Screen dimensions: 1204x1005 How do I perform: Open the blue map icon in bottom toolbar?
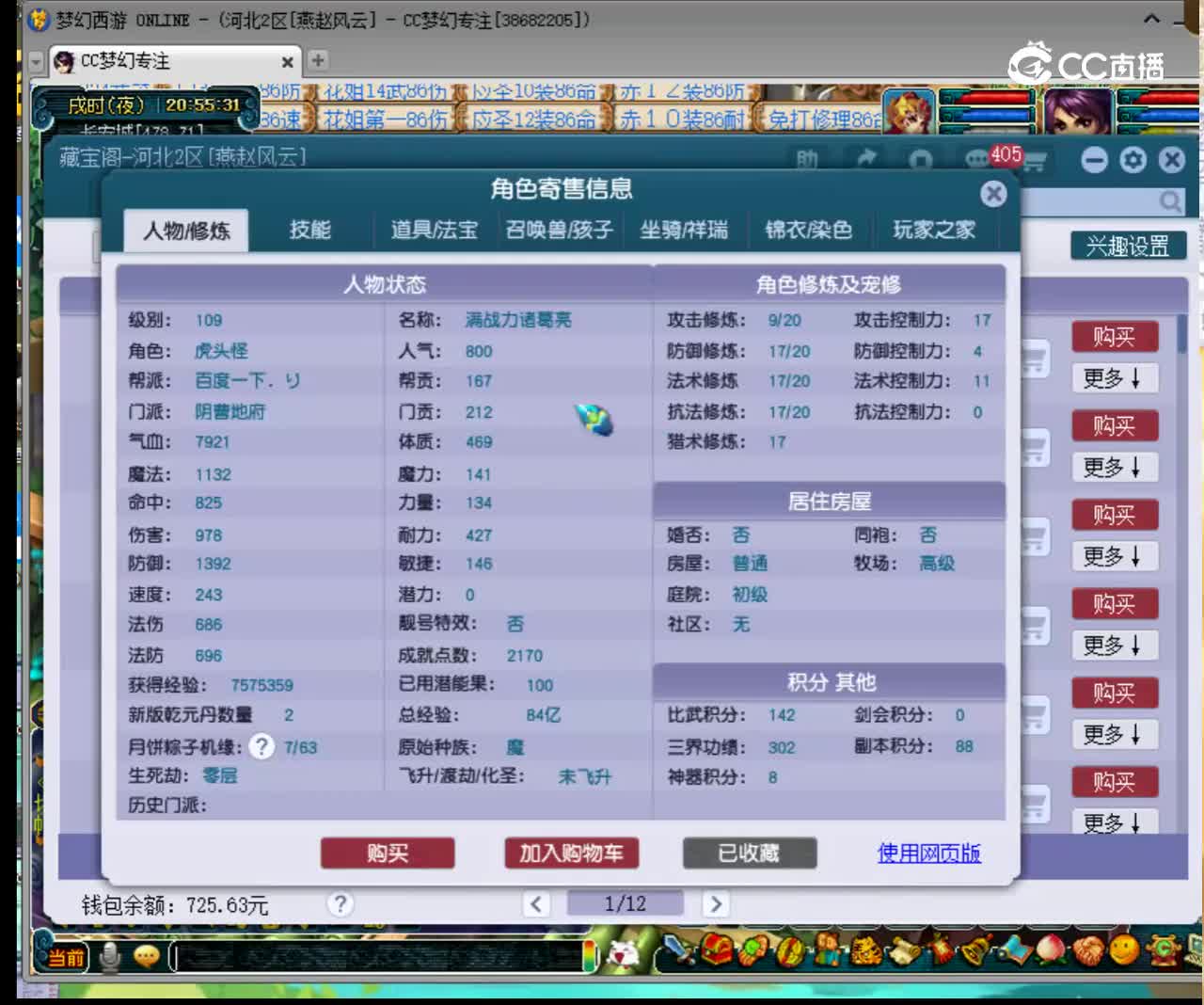(x=1014, y=951)
